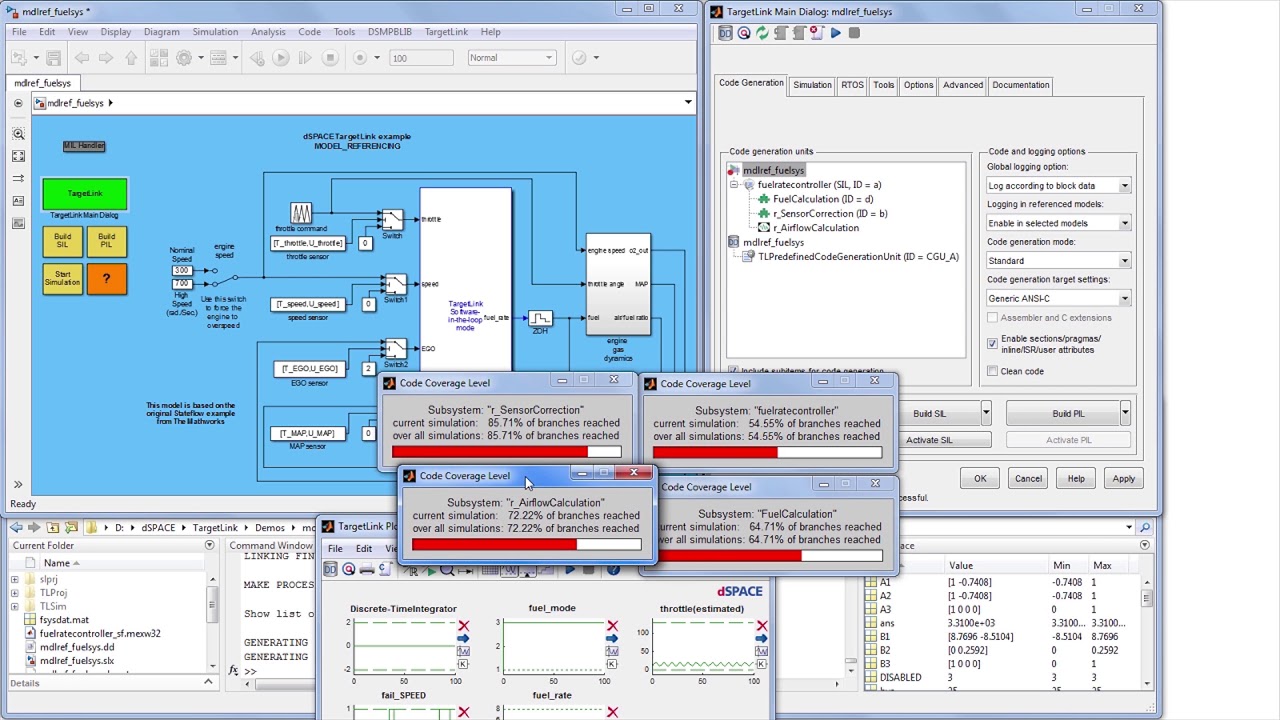Click r_AirflowCalculation coverage progress bar

(526, 545)
